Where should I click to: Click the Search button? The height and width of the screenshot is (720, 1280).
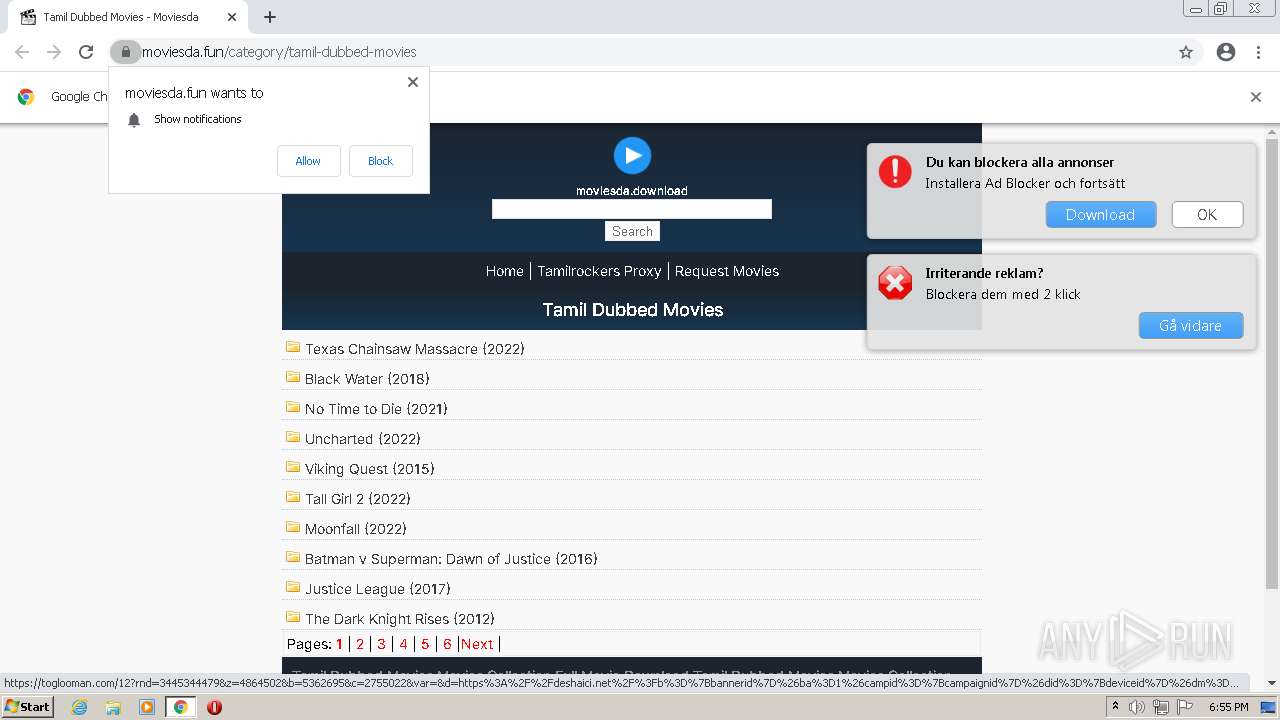pos(632,231)
